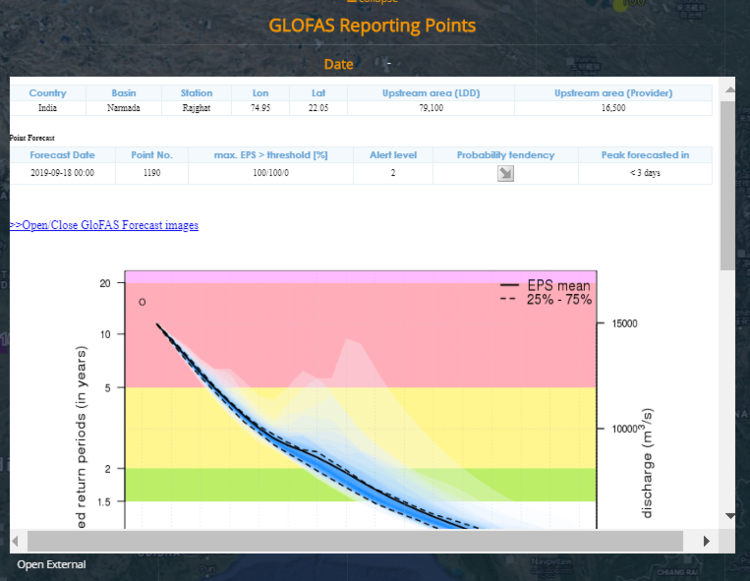
Task: Click the Rajghat station cell
Action: point(196,108)
